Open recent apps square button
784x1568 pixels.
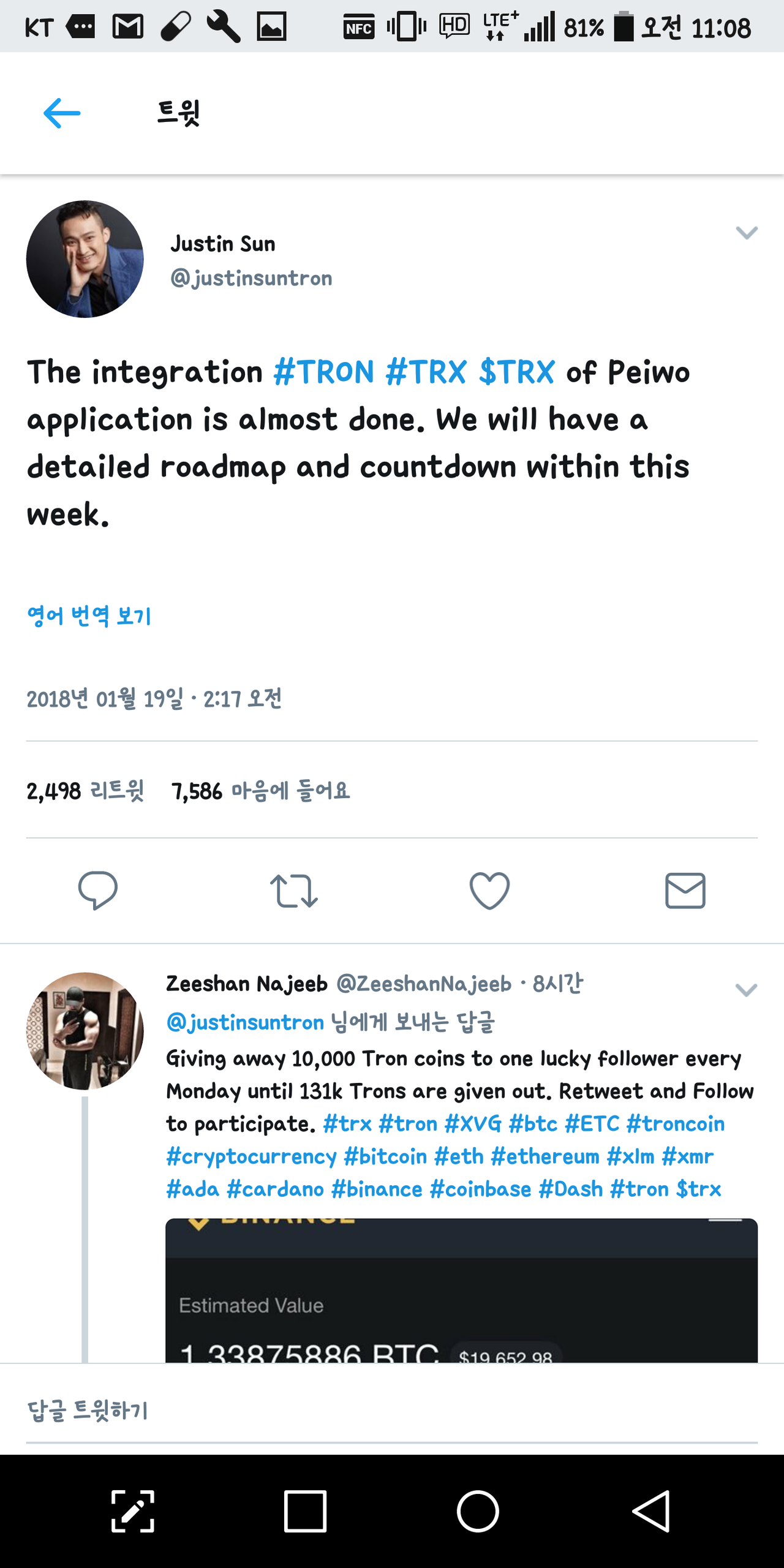click(x=305, y=1511)
